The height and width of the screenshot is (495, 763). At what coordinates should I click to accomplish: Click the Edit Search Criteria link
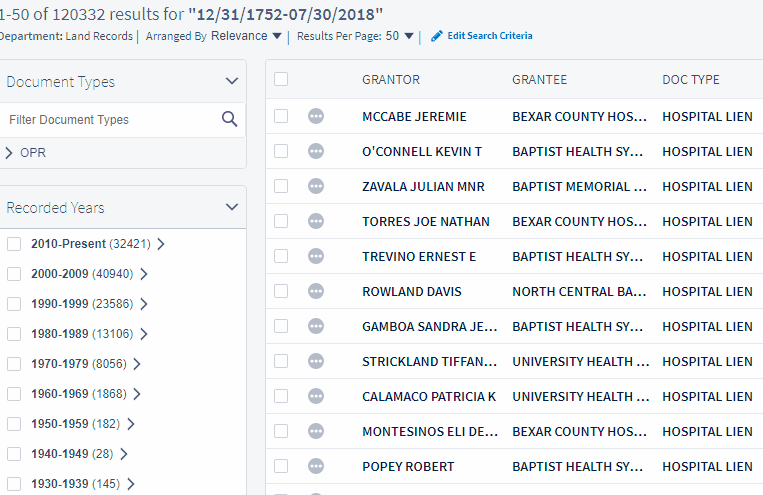click(490, 36)
